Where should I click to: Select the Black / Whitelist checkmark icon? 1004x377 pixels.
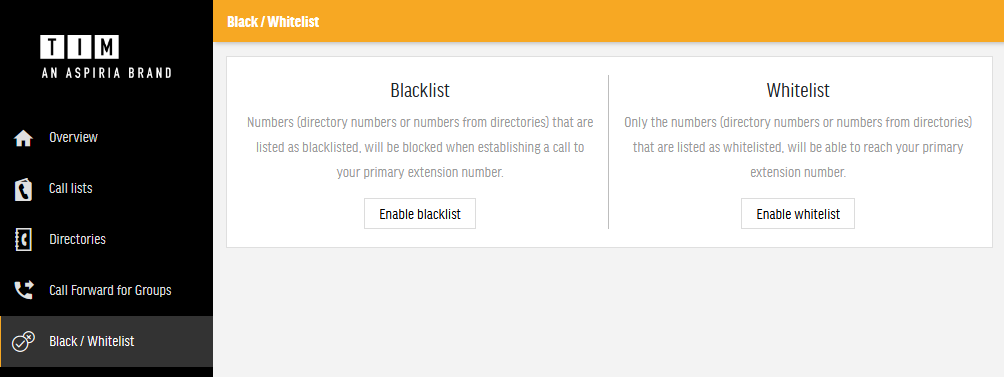click(23, 341)
